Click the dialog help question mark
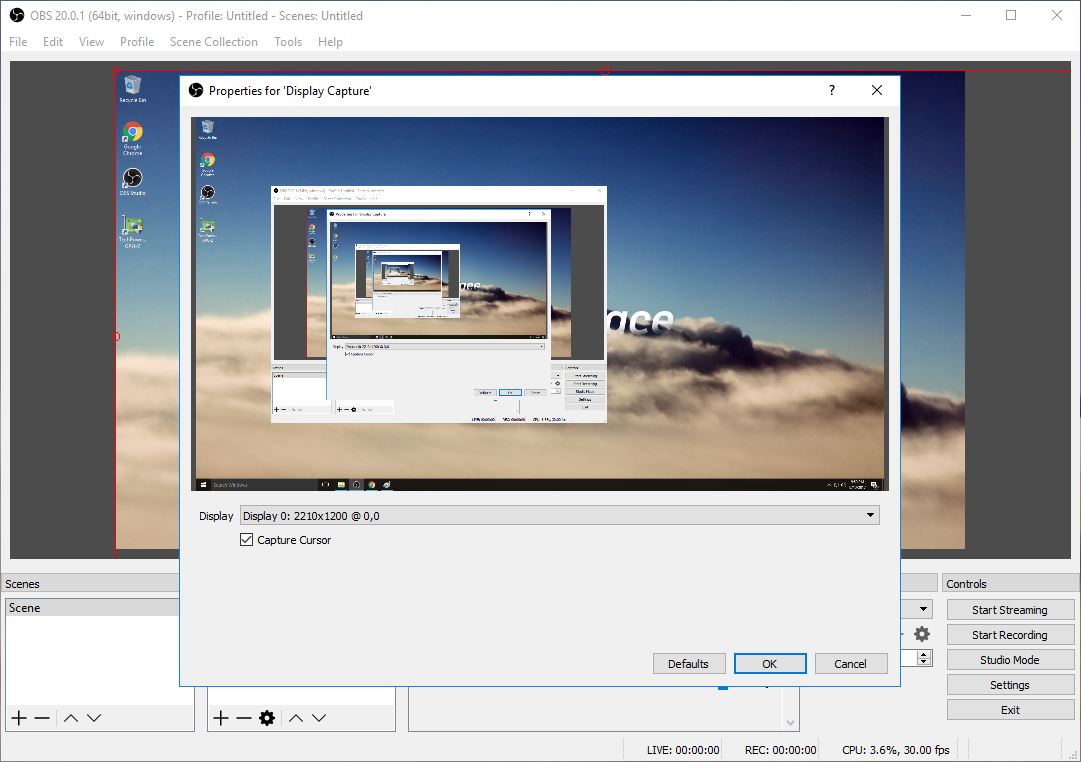The height and width of the screenshot is (762, 1081). pos(831,90)
